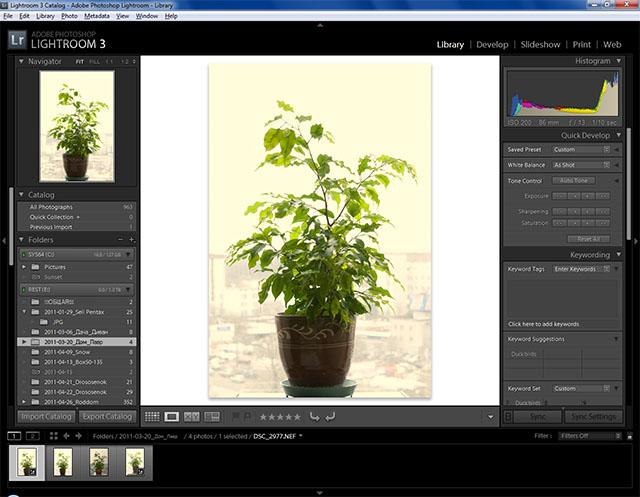
Task: Switch to the Slideshow module
Action: point(540,44)
